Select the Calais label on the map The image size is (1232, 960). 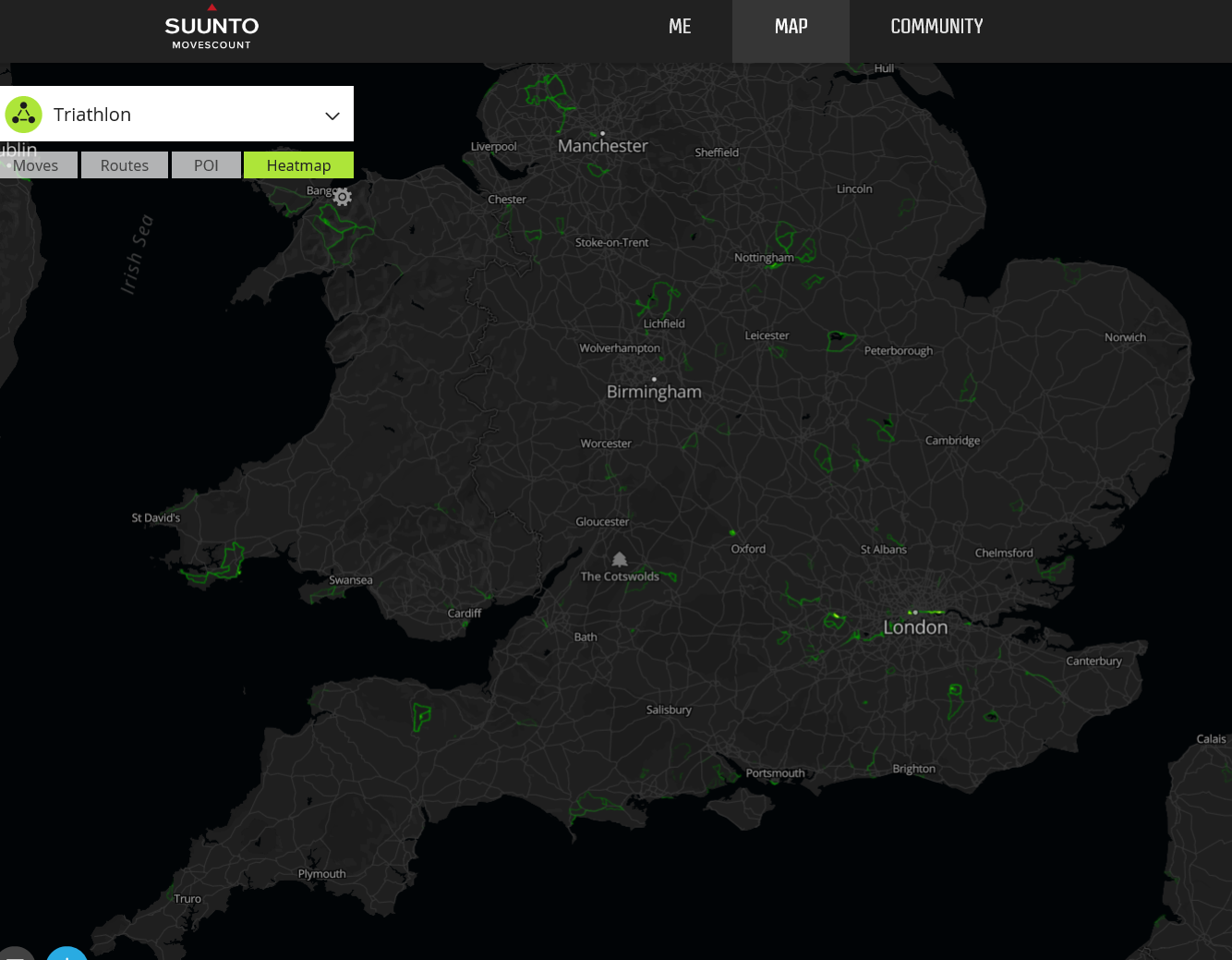pos(1211,739)
